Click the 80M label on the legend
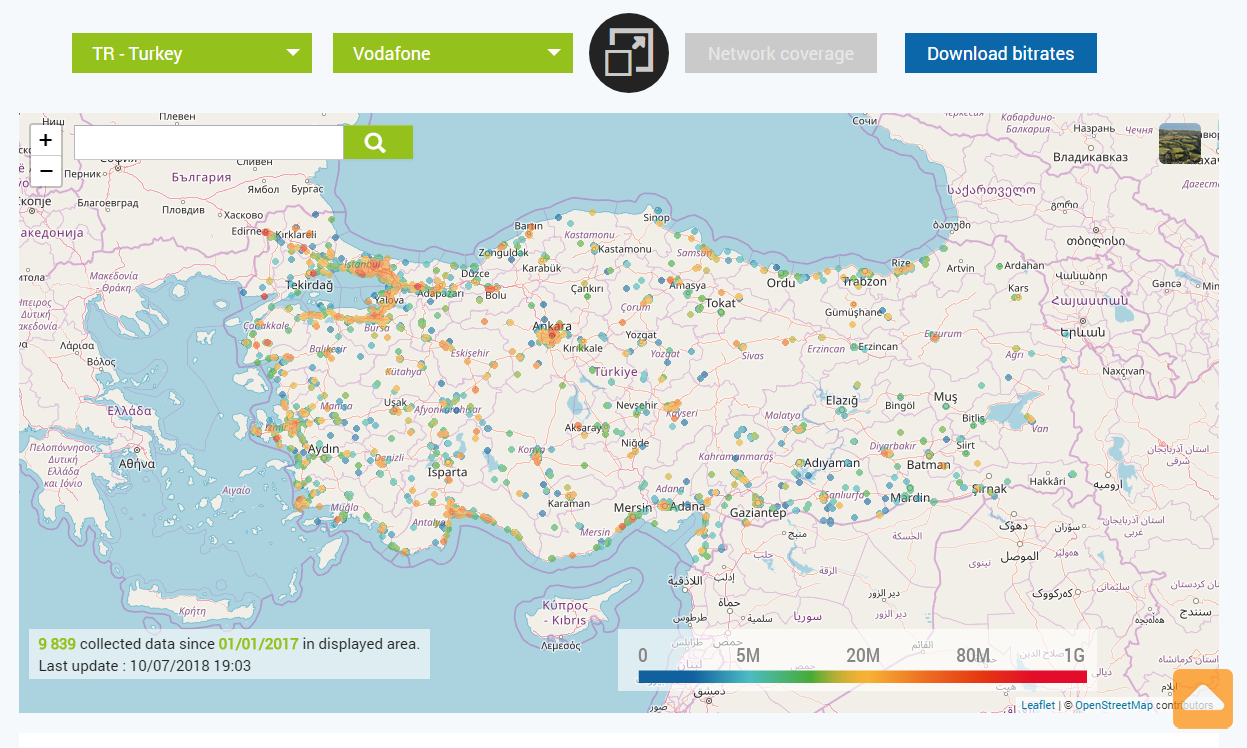 (972, 656)
